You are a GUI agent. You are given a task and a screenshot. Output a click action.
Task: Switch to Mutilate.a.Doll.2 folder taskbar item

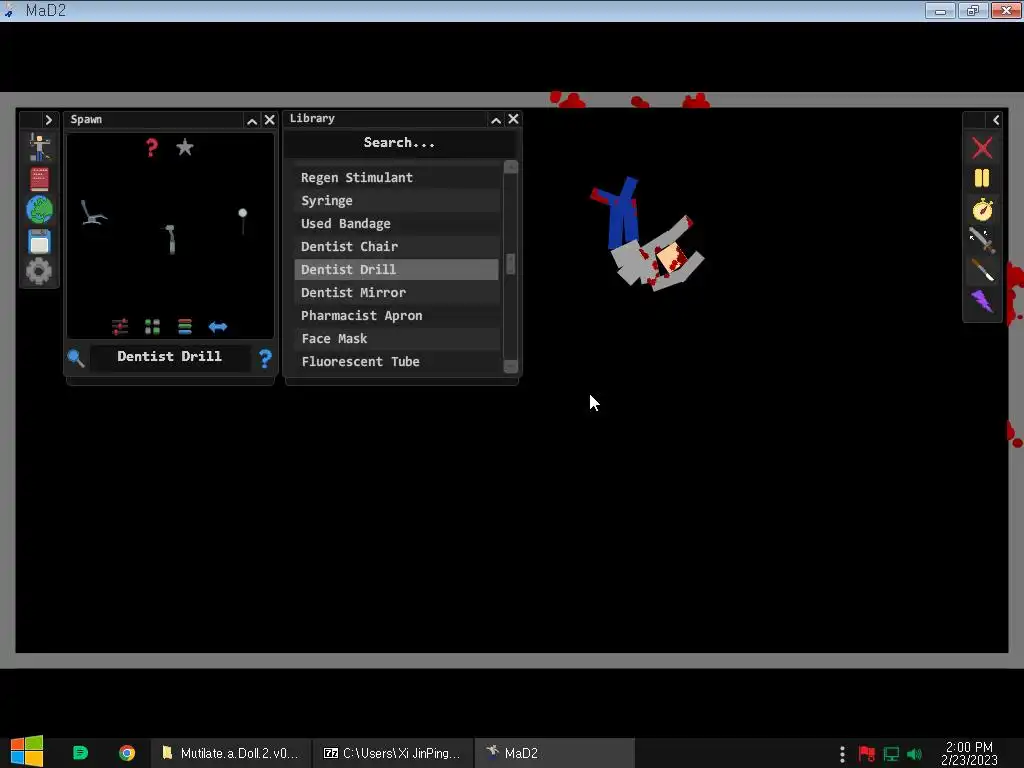click(231, 753)
